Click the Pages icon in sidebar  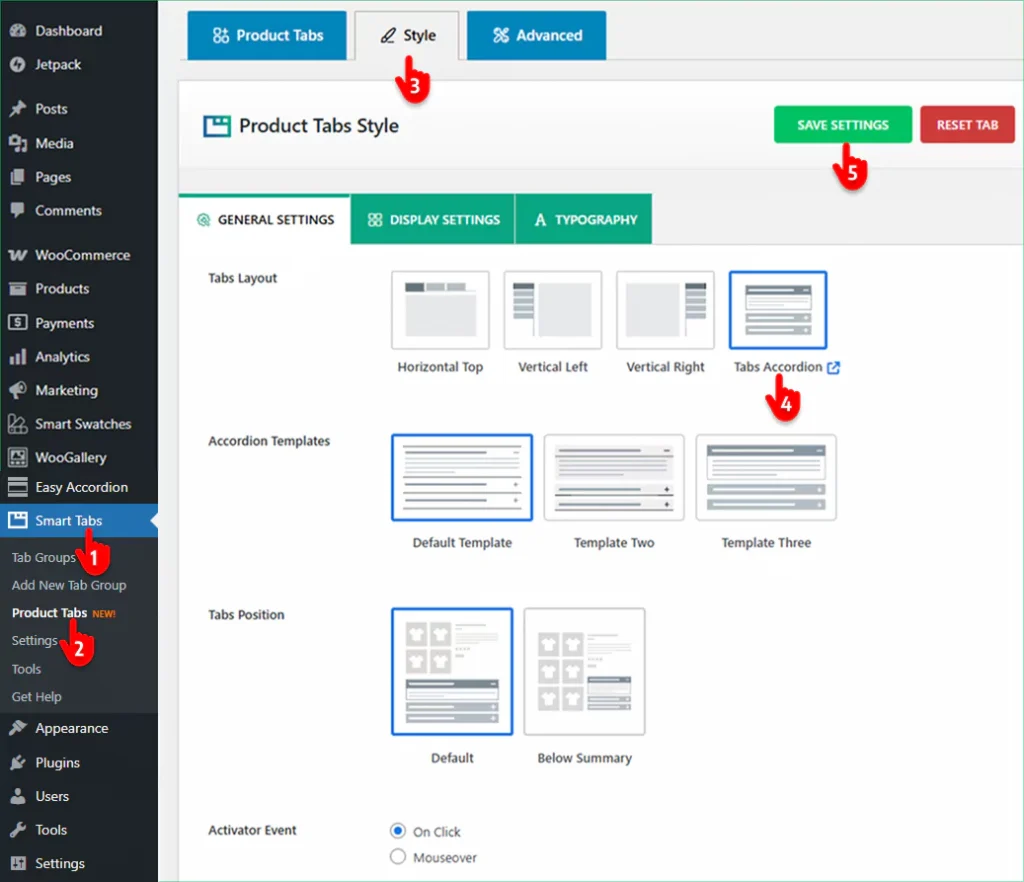(x=18, y=177)
